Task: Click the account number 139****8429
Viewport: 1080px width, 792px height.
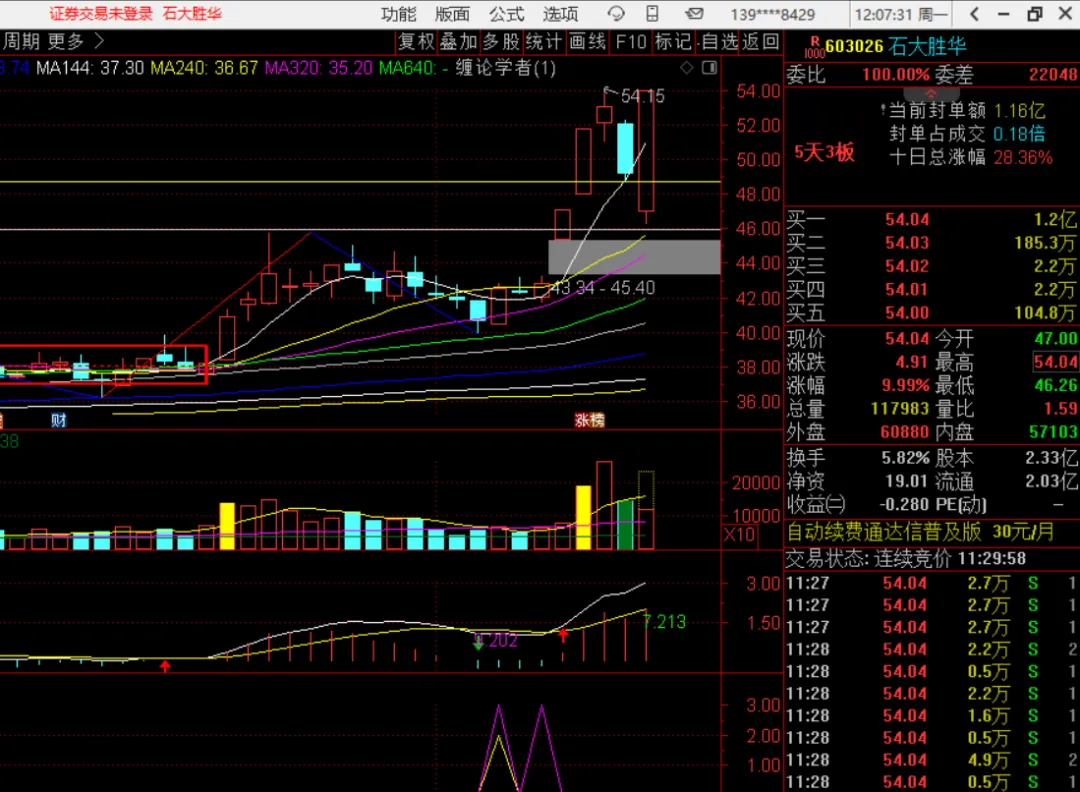Action: [x=772, y=14]
